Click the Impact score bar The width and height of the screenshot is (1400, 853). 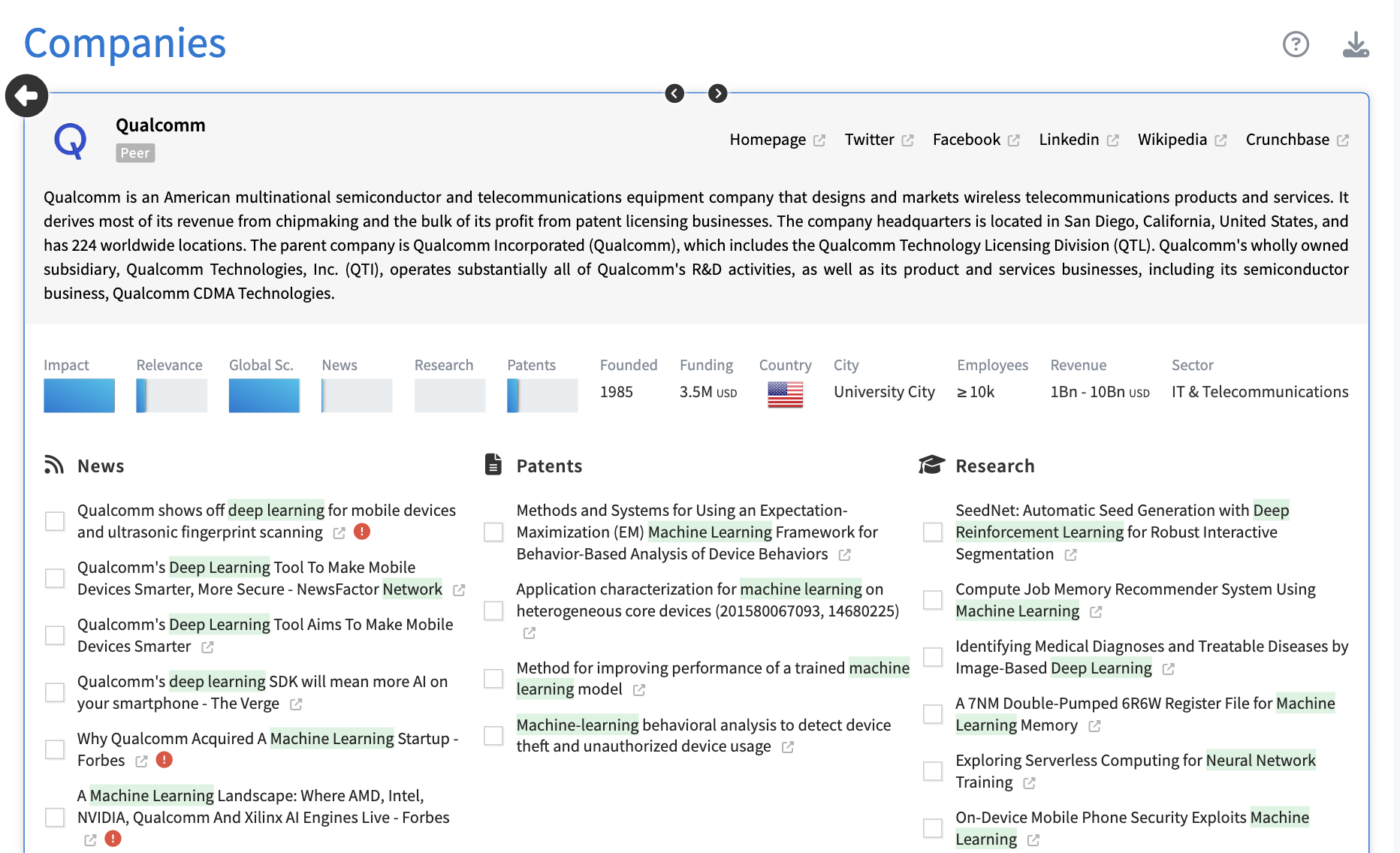(x=79, y=395)
